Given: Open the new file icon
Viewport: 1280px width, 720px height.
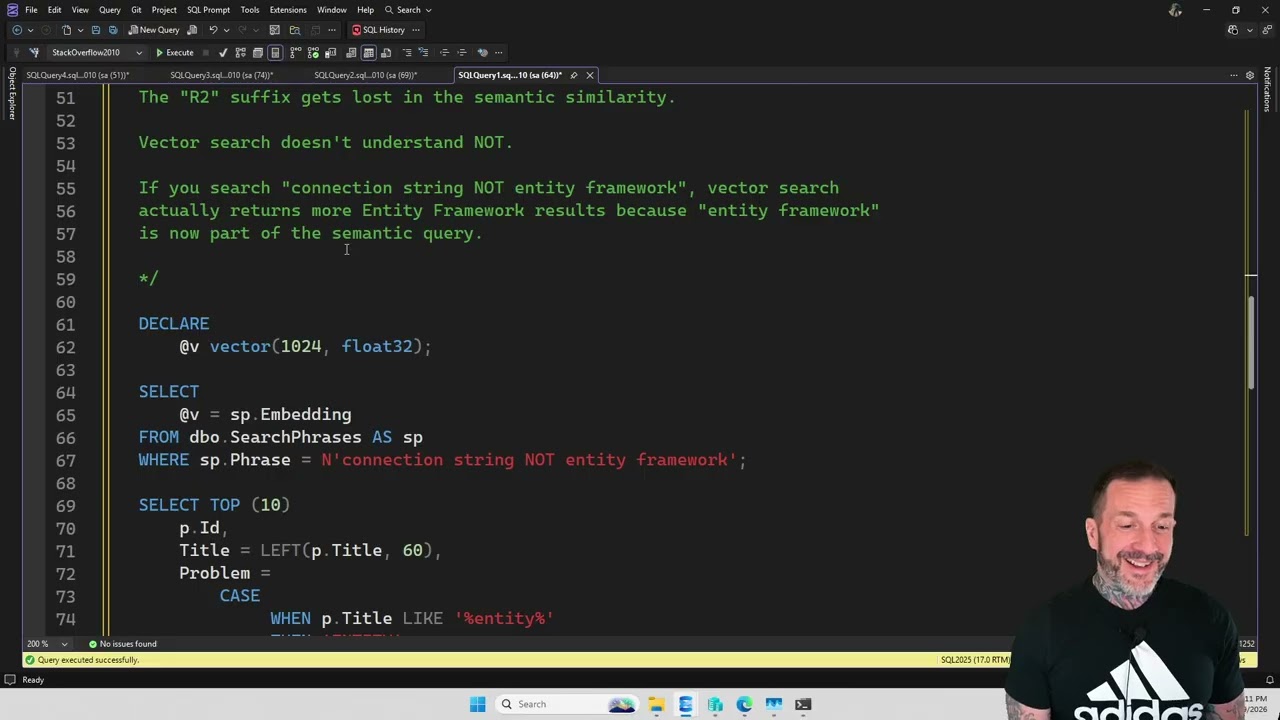Looking at the screenshot, I should click(x=66, y=30).
